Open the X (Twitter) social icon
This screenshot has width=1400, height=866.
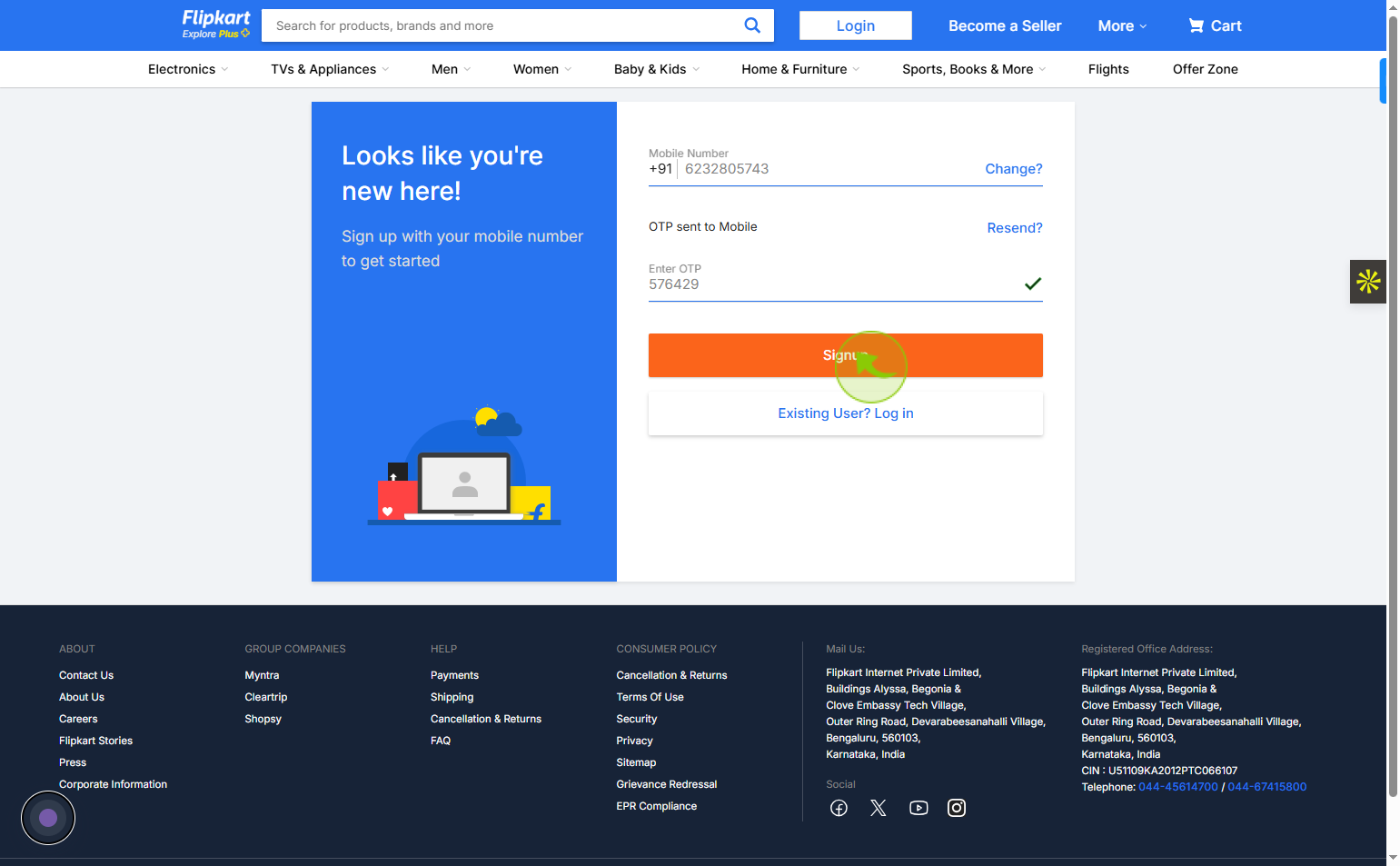click(x=878, y=808)
